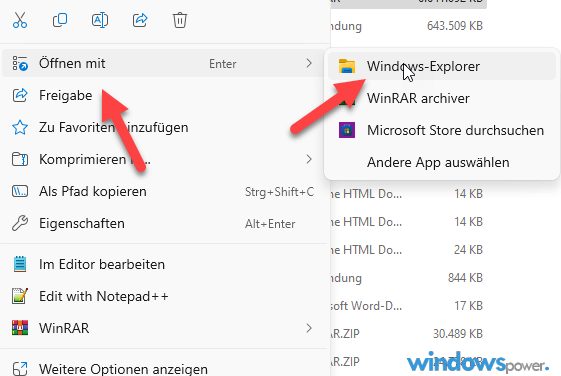Select Als Pfad kopieren
The image size is (561, 376).
tap(163, 191)
